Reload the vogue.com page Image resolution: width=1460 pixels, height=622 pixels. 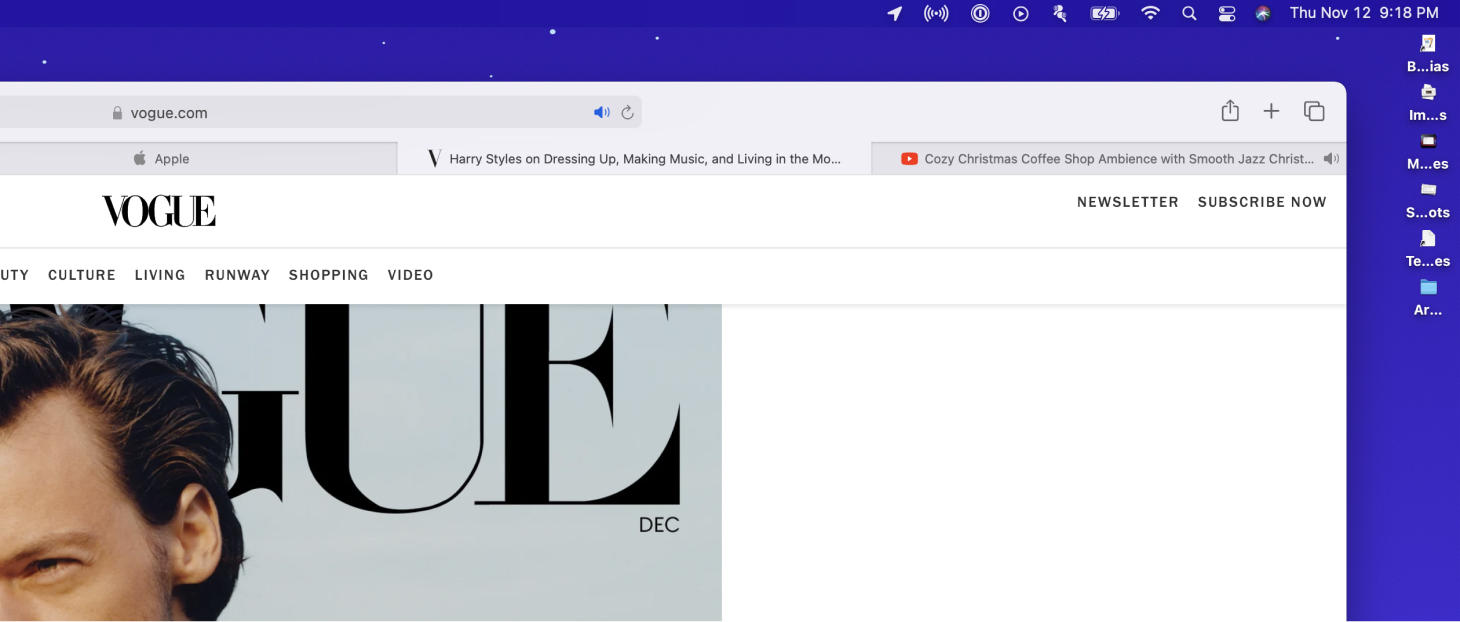tap(628, 112)
